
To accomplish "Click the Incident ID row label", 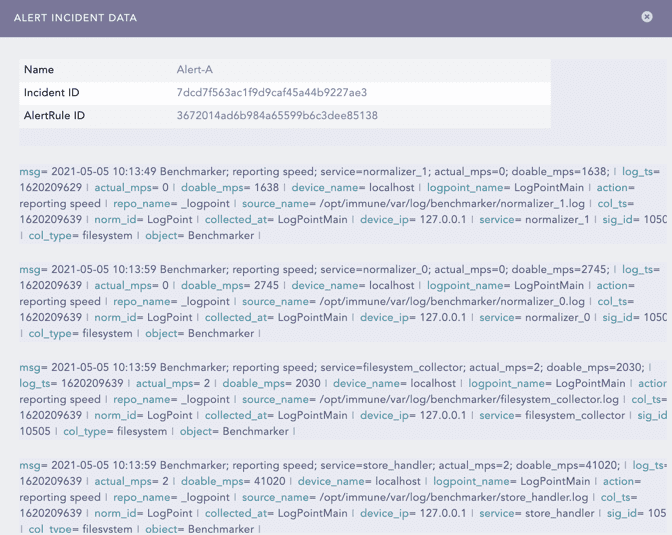I will tap(51, 93).
